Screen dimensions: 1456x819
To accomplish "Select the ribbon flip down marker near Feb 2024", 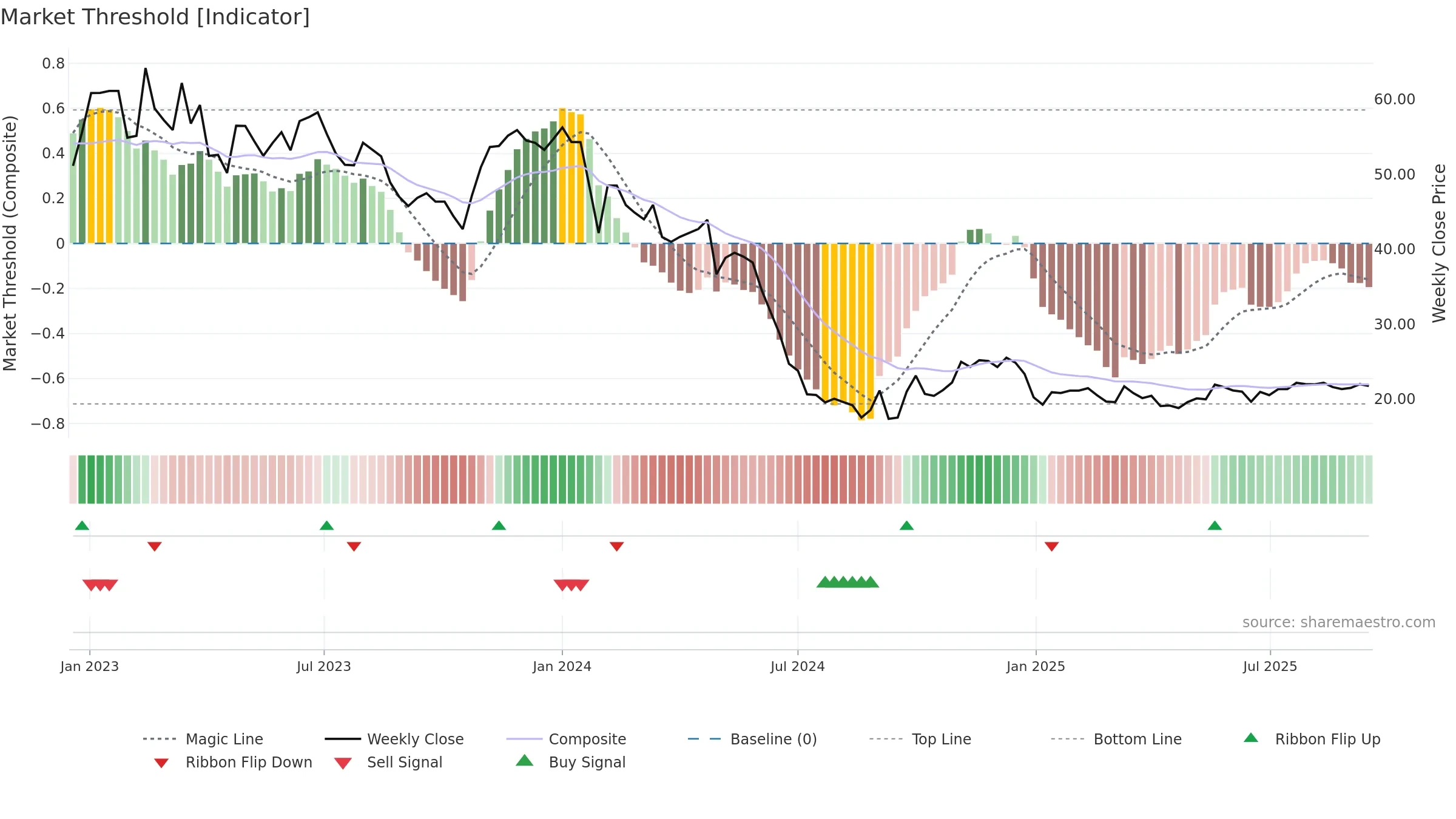I will [x=617, y=547].
